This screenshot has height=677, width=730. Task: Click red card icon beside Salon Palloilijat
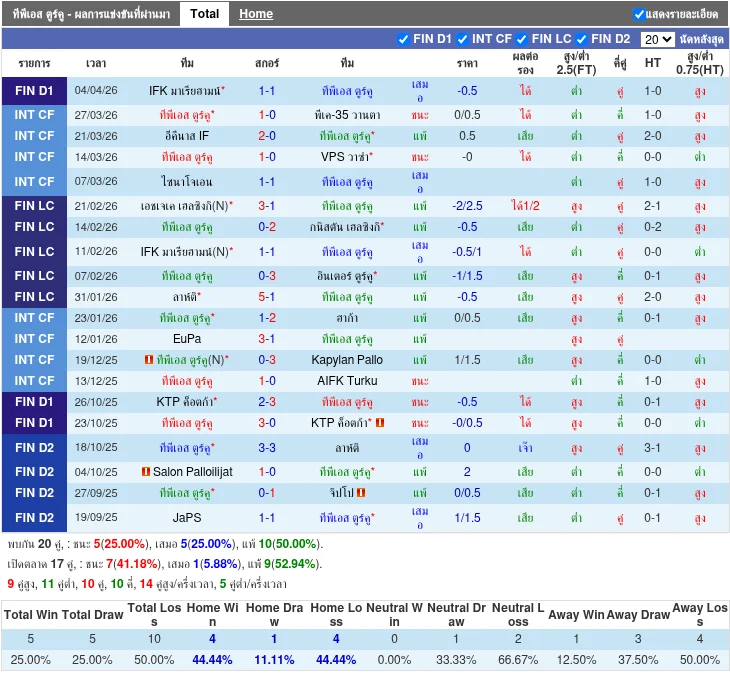pyautogui.click(x=146, y=472)
